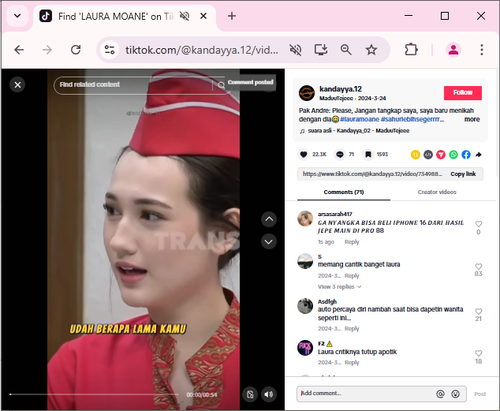Reply to arsasarah417's comment
The height and width of the screenshot is (411, 500).
[352, 242]
